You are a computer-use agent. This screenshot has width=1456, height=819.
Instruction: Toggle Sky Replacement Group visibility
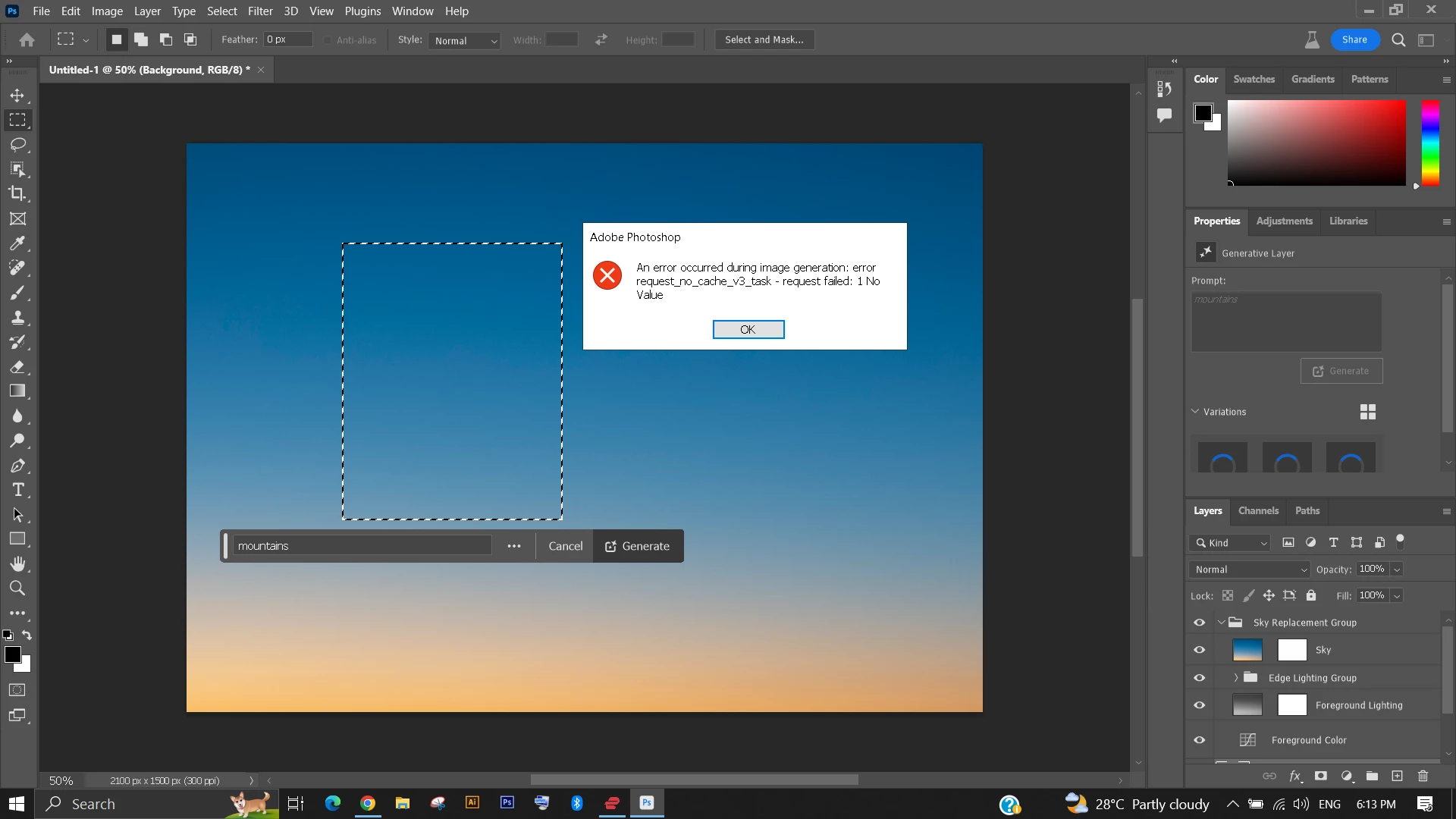1199,623
